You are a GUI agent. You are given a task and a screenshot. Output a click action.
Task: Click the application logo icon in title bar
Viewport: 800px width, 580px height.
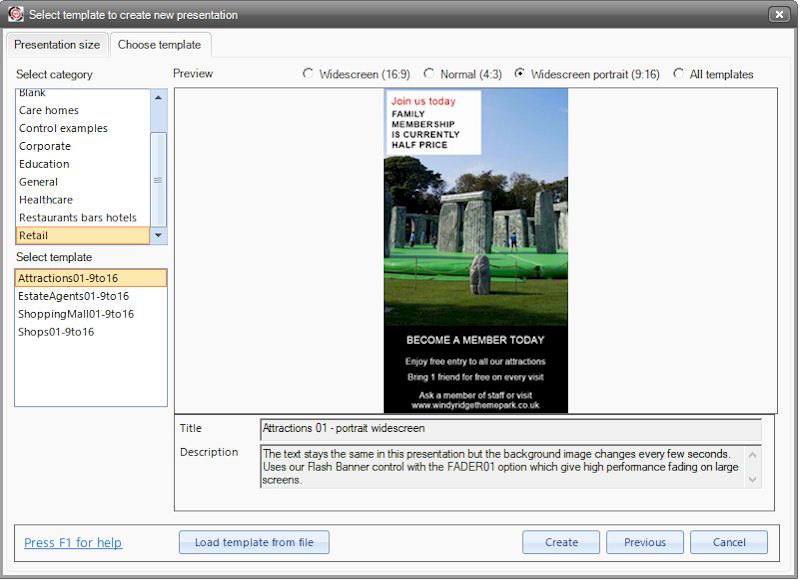point(15,14)
